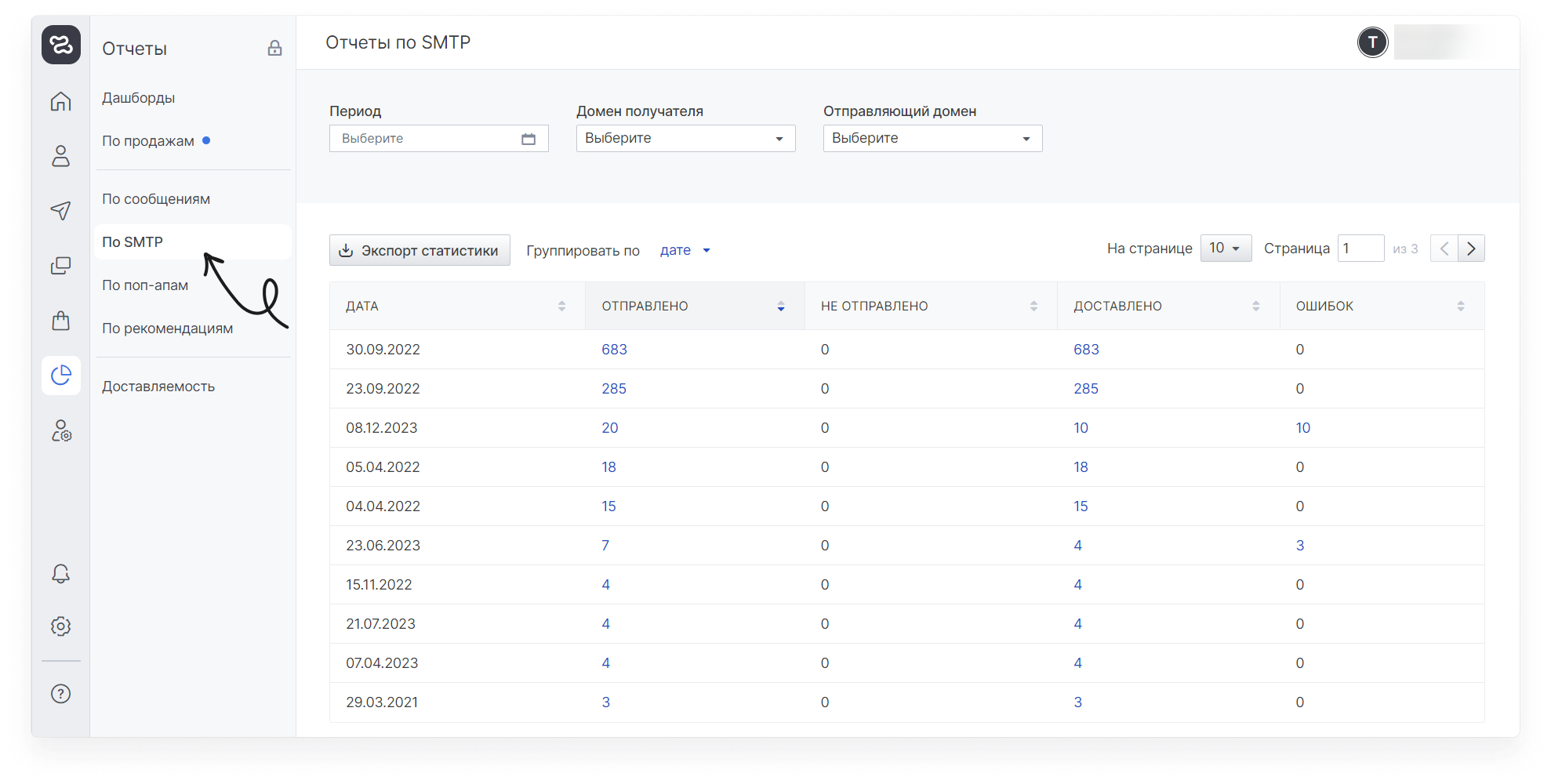Click Экспорт статистики button
This screenshot has width=1551, height=784.
420,250
